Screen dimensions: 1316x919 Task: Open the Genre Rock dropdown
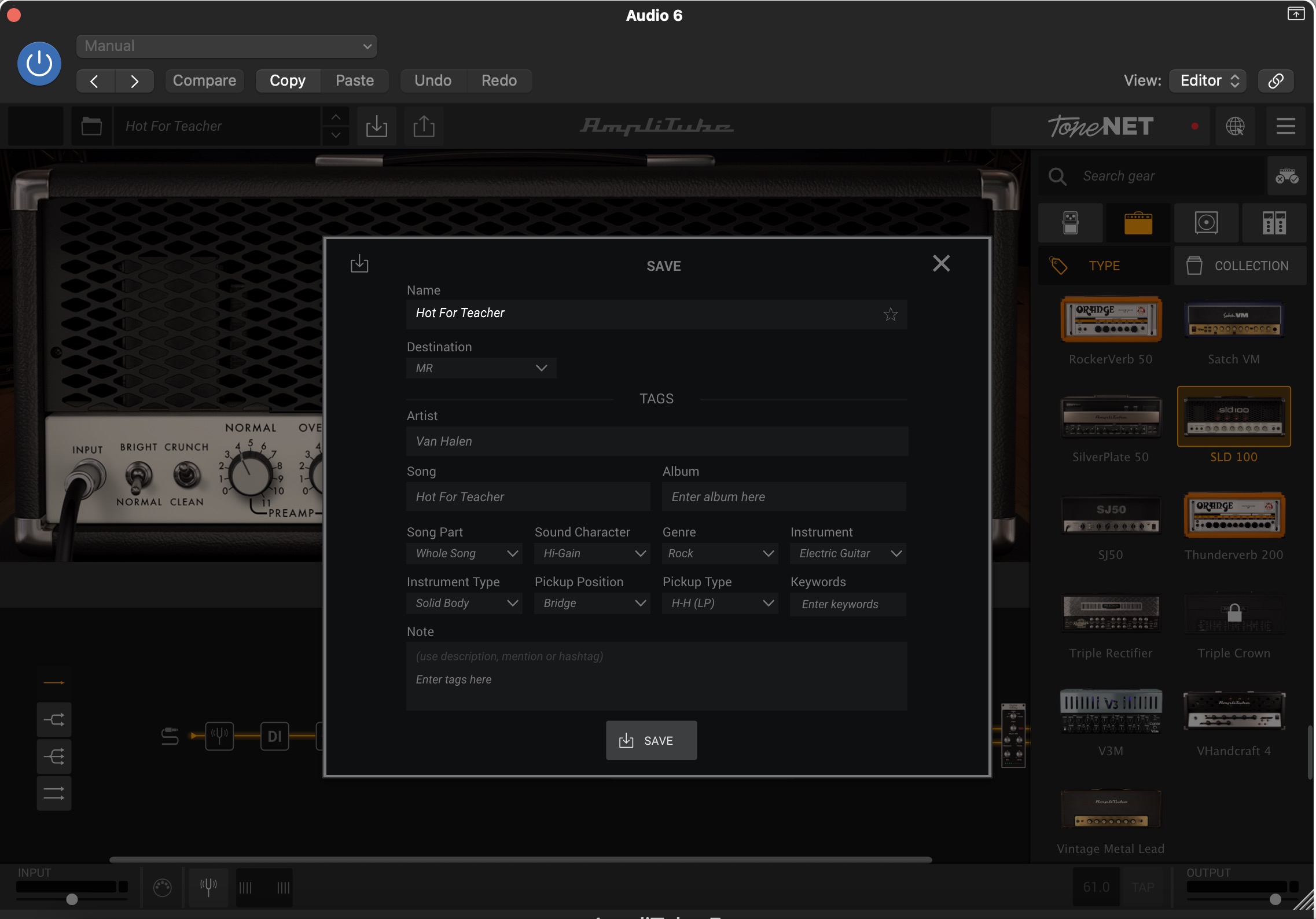point(720,553)
